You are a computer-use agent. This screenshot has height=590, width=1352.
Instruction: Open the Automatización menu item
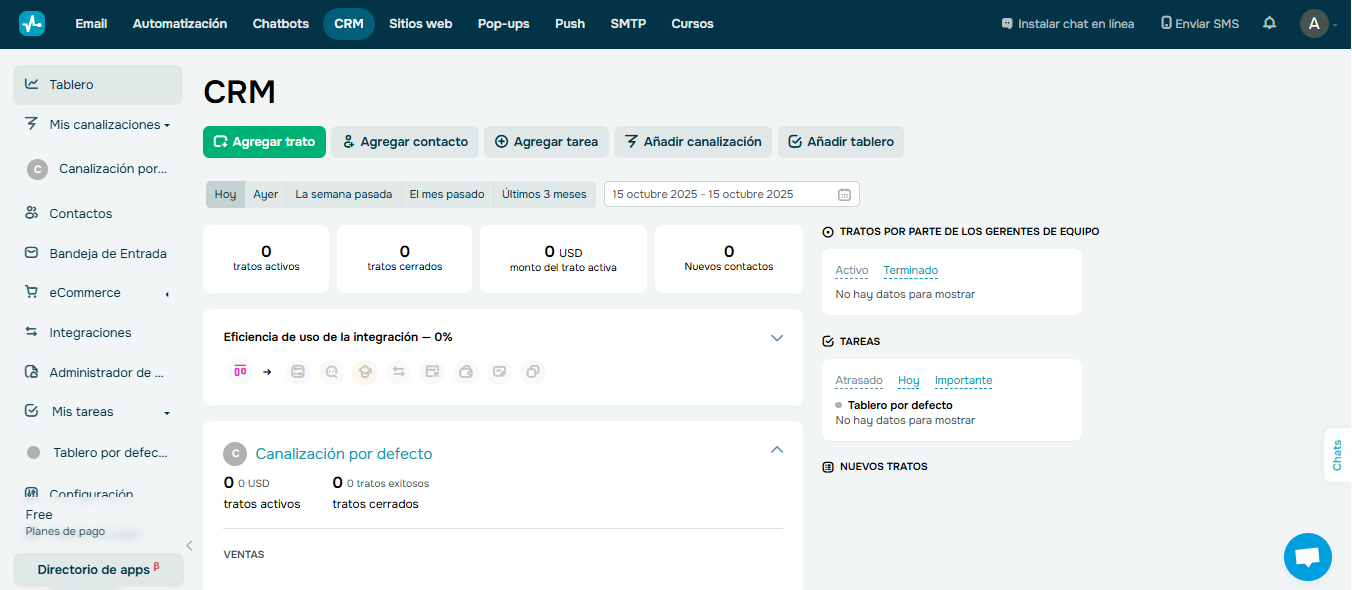click(180, 23)
